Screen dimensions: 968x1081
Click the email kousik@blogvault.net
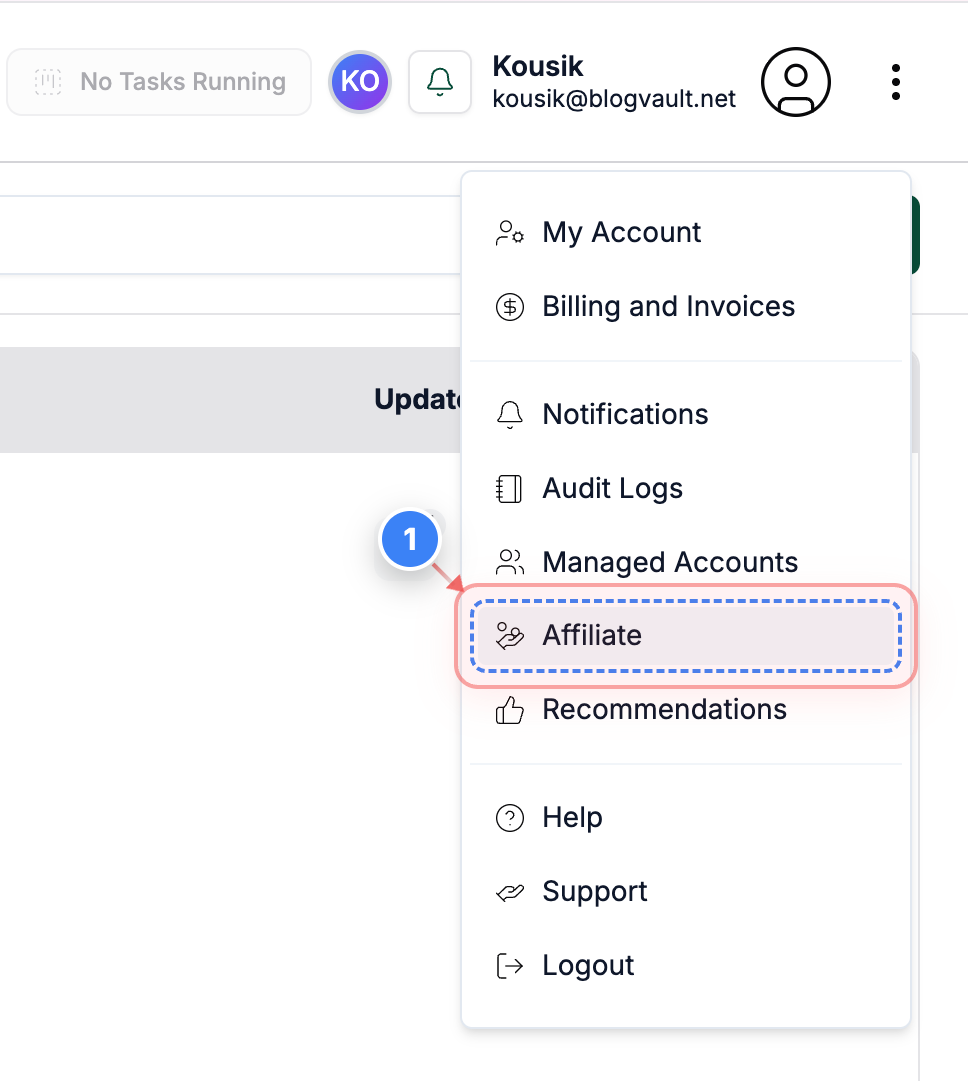613,98
